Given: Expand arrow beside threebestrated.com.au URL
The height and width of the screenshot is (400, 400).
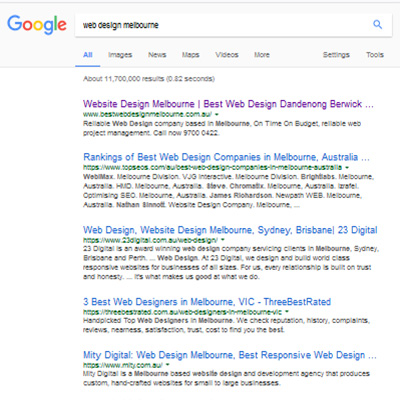Looking at the screenshot, I should coord(287,312).
